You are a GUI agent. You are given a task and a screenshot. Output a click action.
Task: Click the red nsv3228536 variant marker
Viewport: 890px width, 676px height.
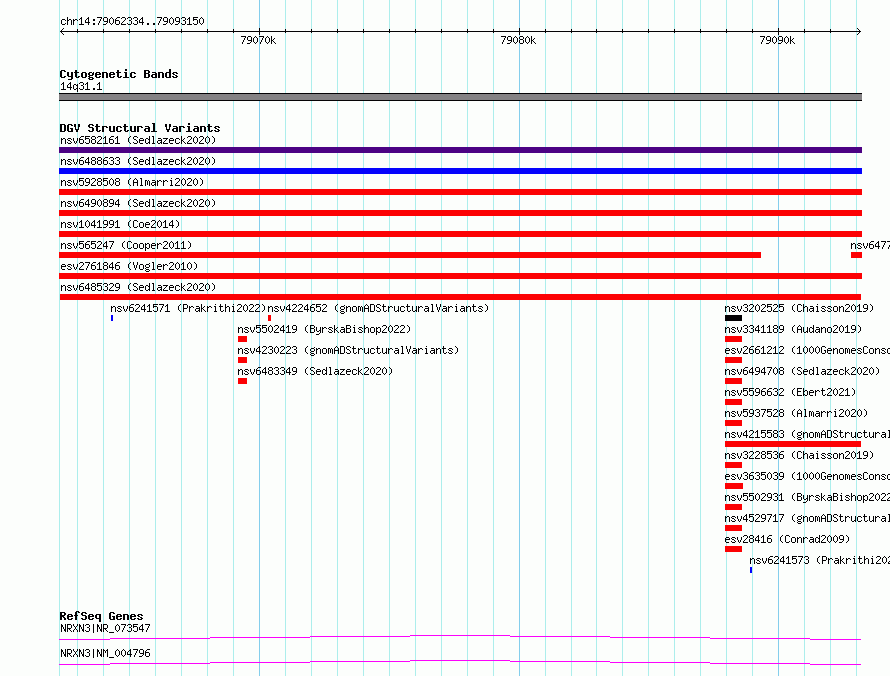(733, 465)
